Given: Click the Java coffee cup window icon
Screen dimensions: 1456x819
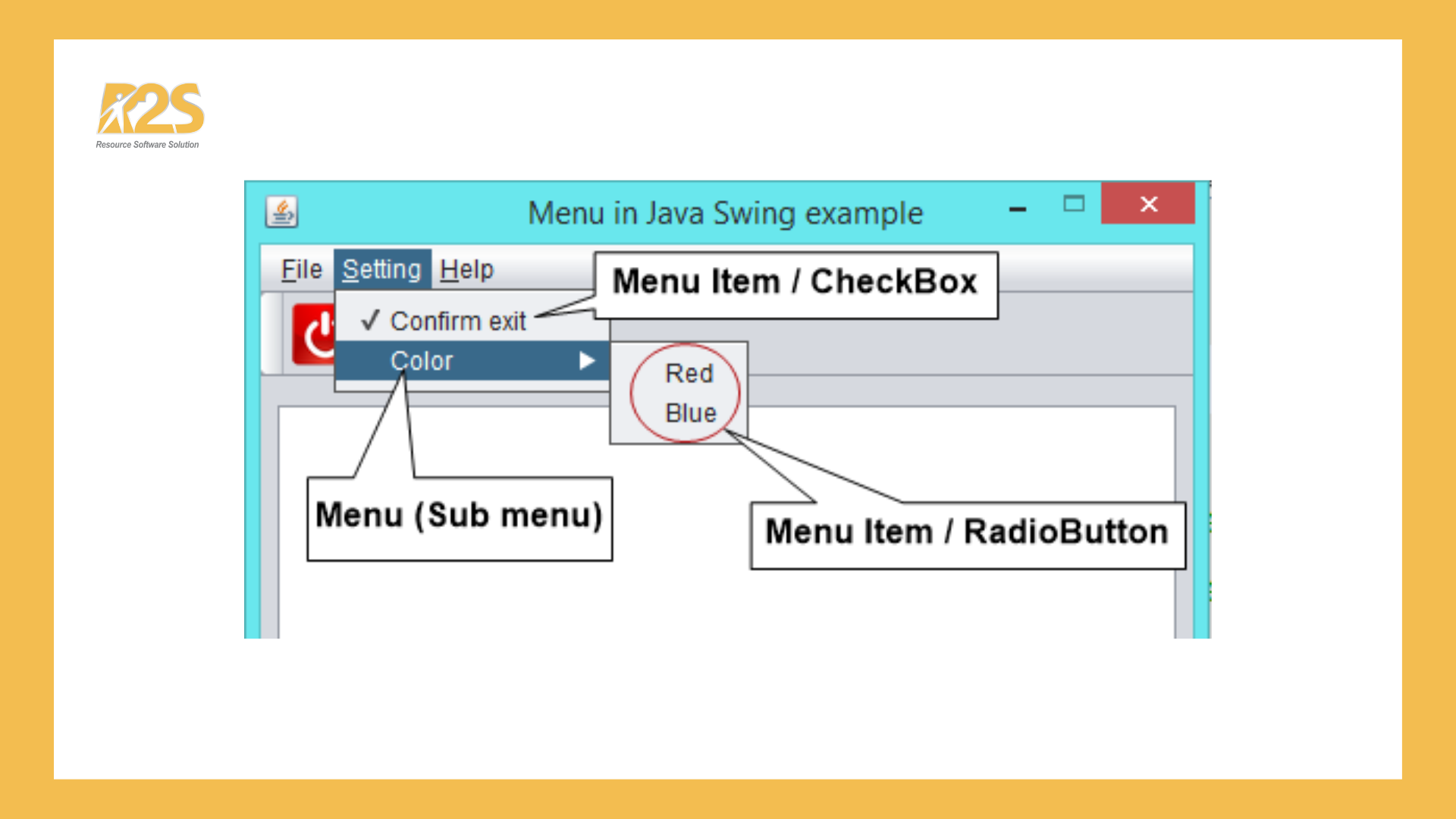Looking at the screenshot, I should click(281, 212).
